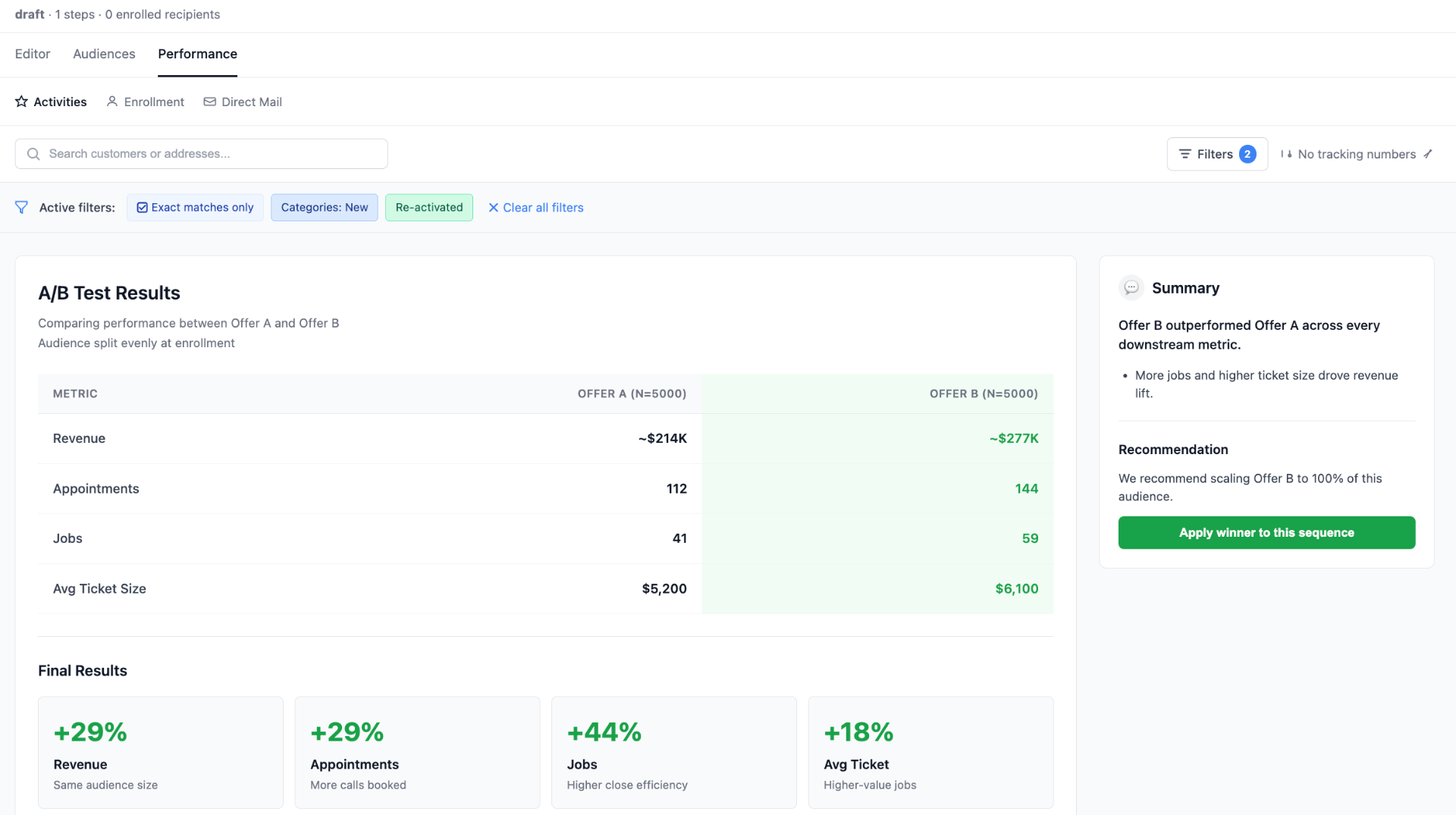Open the Direct Mail section

point(251,102)
